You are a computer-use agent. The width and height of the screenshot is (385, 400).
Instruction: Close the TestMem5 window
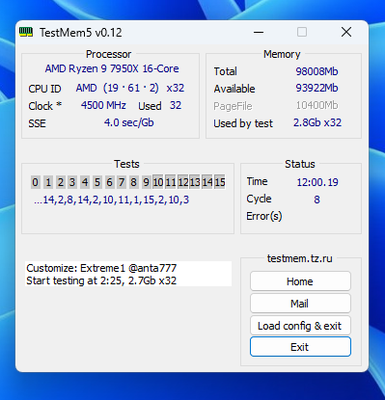[346, 32]
